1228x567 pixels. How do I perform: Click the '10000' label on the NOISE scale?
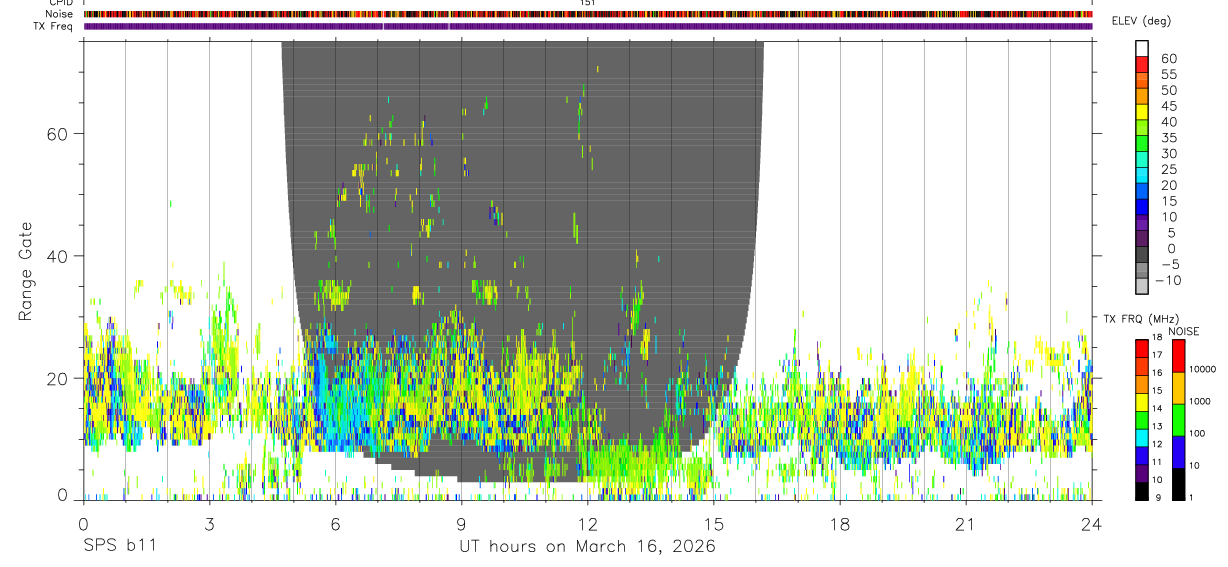click(1201, 369)
